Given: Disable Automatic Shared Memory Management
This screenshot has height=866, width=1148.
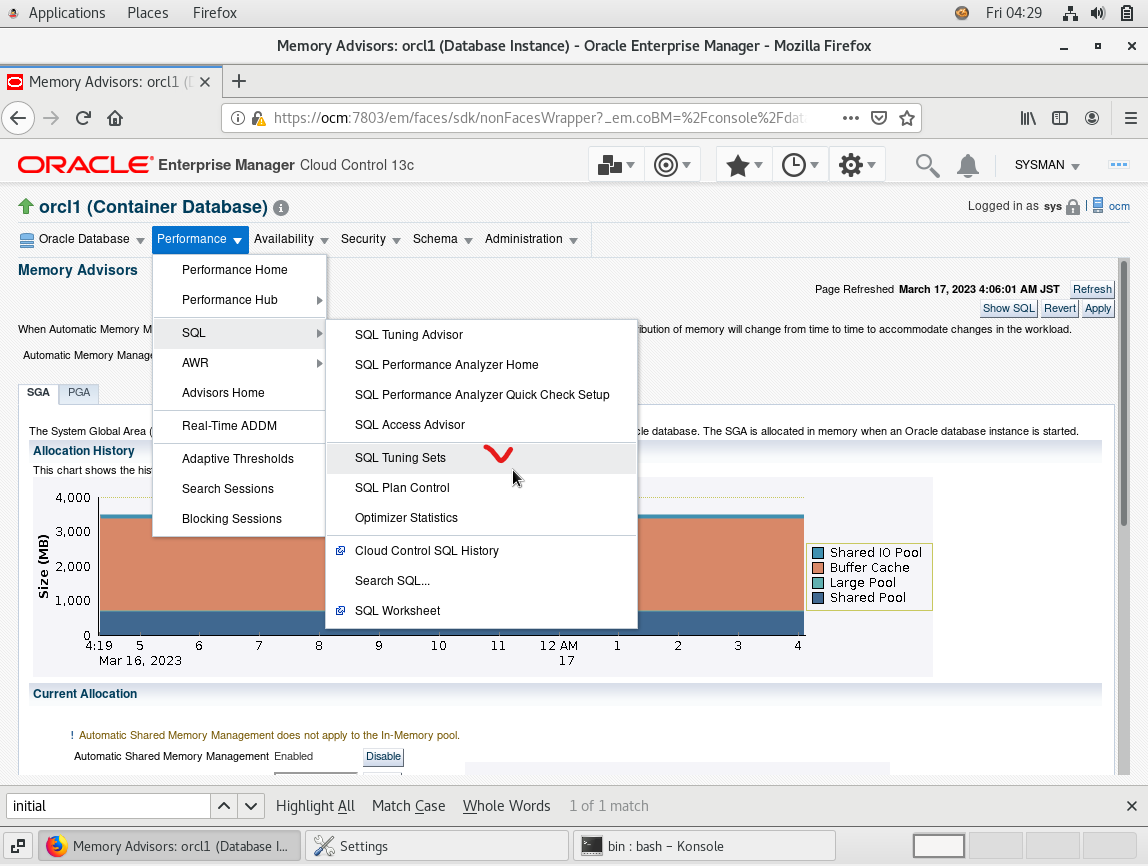Looking at the screenshot, I should (x=383, y=757).
